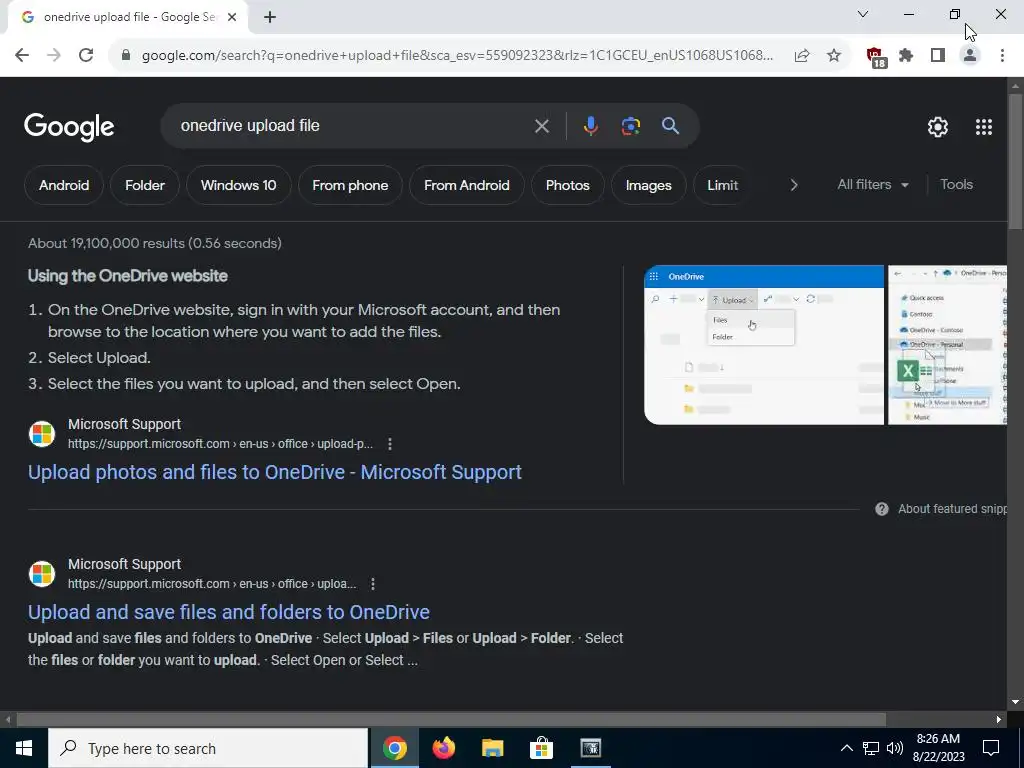This screenshot has height=768, width=1024.
Task: Open Firefox from the taskbar
Action: point(443,748)
